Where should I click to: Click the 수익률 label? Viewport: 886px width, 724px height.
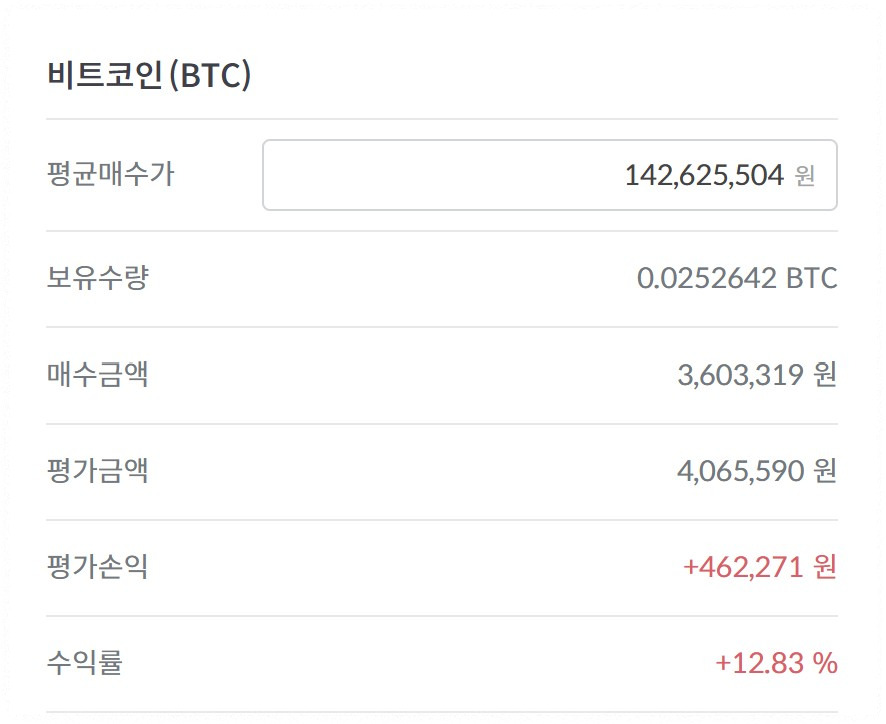pos(84,662)
